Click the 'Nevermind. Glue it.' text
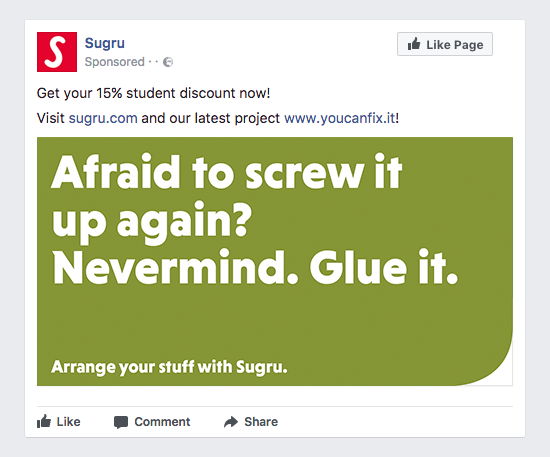Viewport: 550px width, 457px height. tap(255, 267)
